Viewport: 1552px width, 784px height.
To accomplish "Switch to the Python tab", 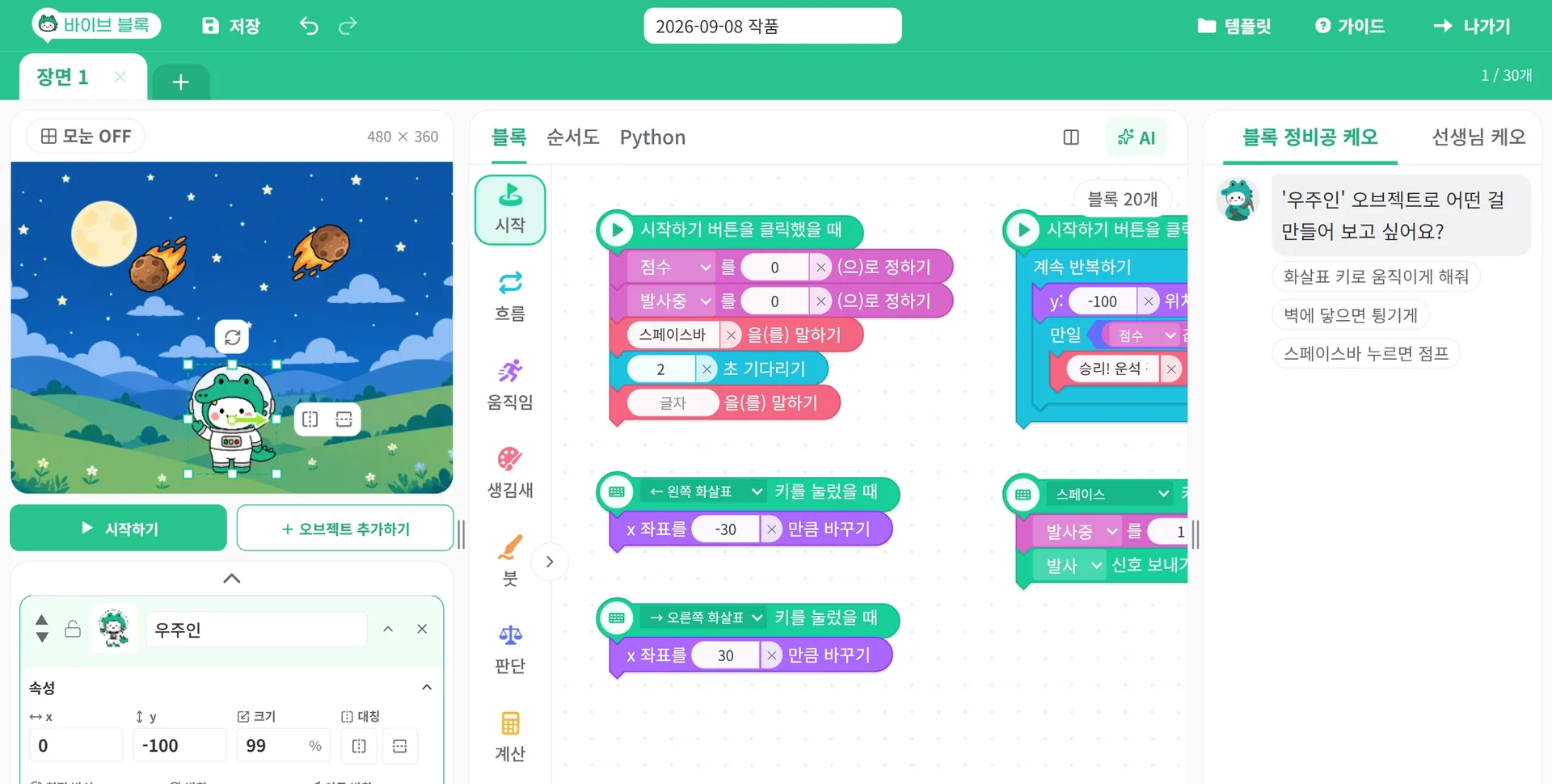I will 652,137.
